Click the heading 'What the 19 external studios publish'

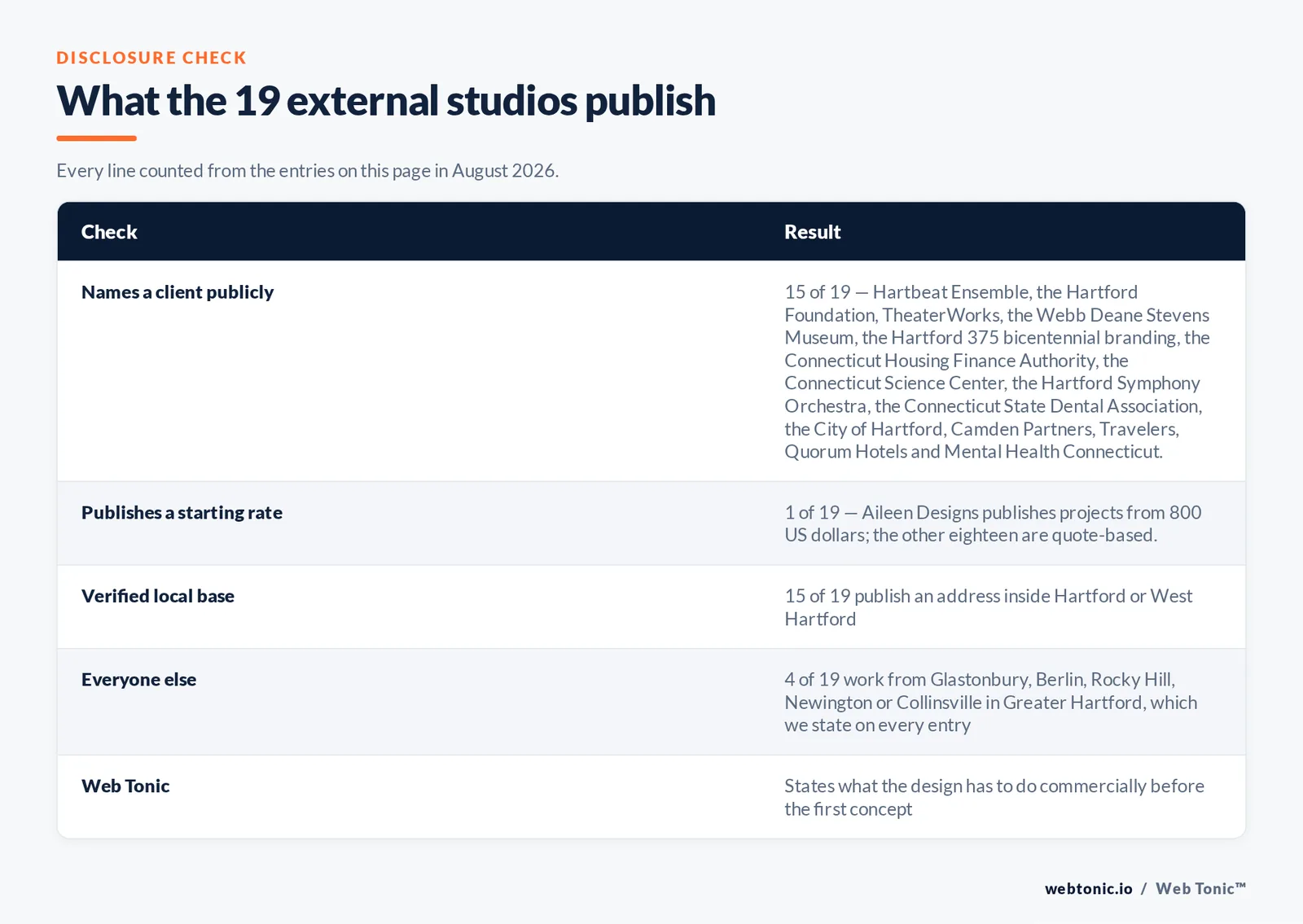tap(386, 101)
